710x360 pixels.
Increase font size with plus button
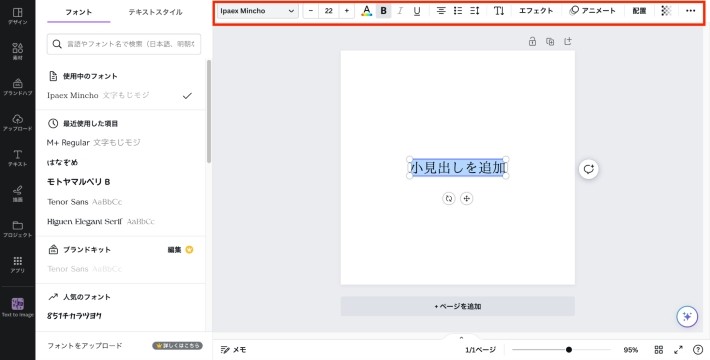tap(347, 11)
